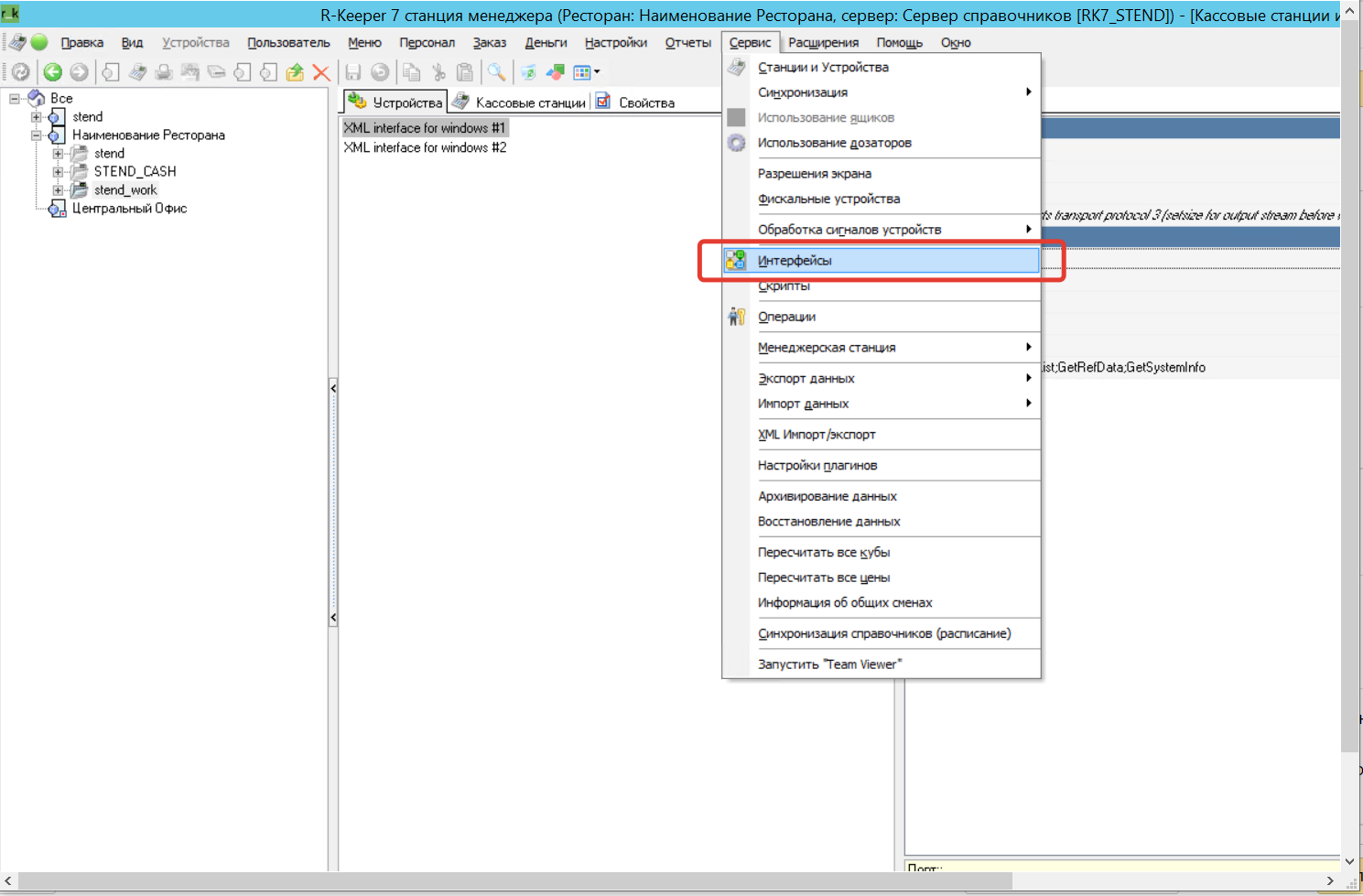Expand the stend_work tree node

pyautogui.click(x=58, y=190)
